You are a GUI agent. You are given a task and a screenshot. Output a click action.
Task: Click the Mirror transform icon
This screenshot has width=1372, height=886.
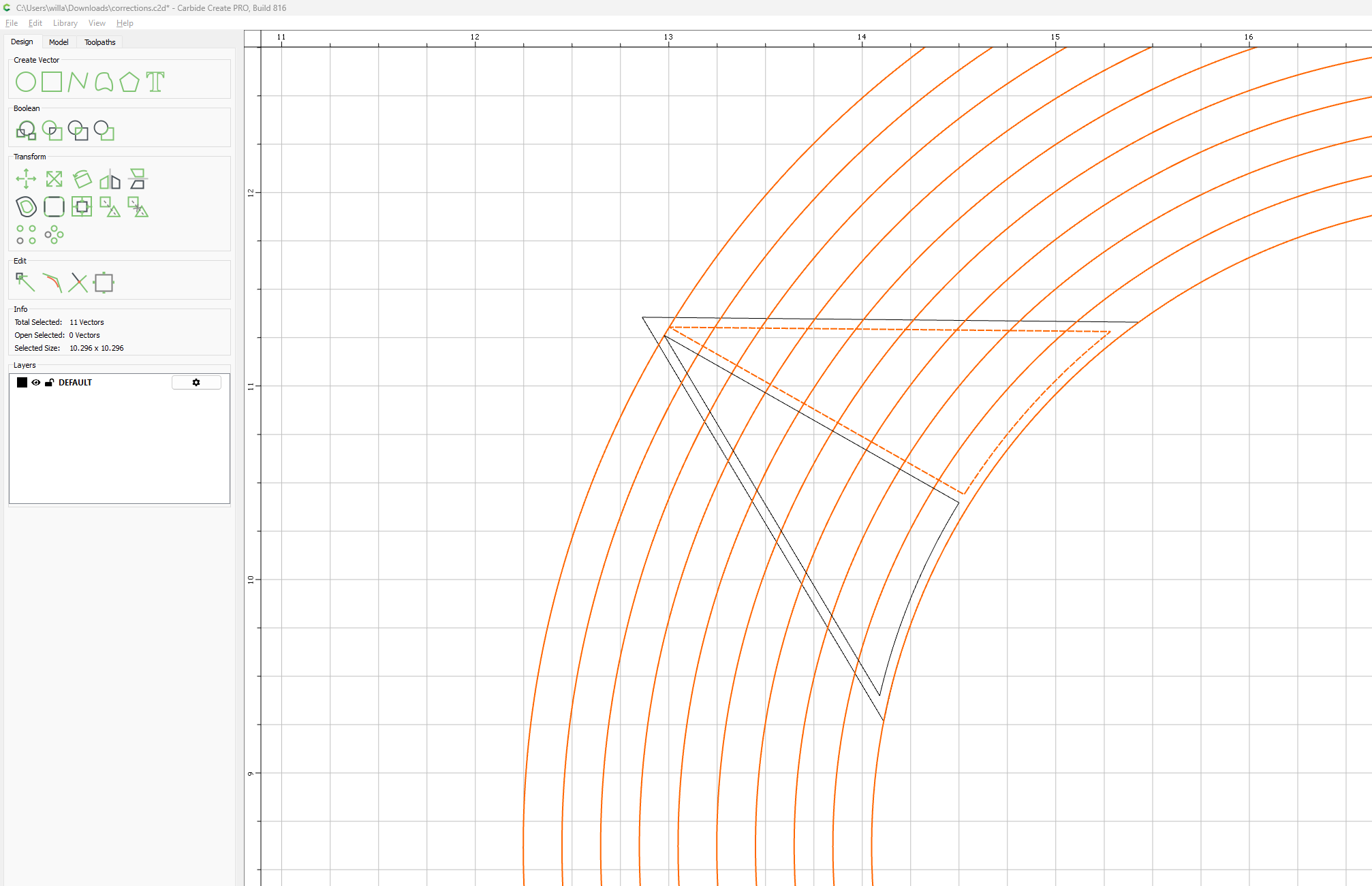[110, 179]
